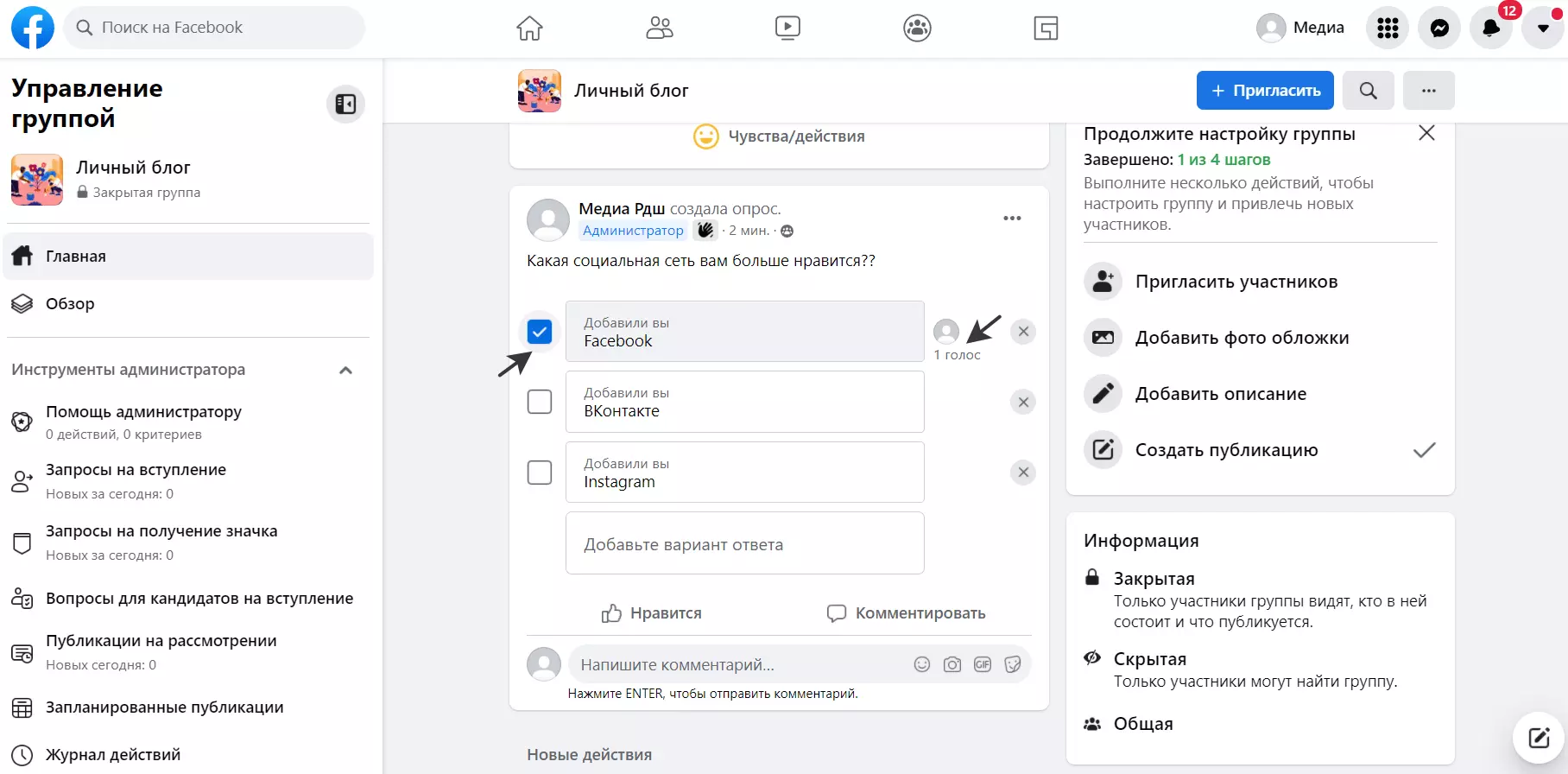This screenshot has height=774, width=1568.
Task: Check the Instagram poll checkbox
Action: [x=540, y=473]
